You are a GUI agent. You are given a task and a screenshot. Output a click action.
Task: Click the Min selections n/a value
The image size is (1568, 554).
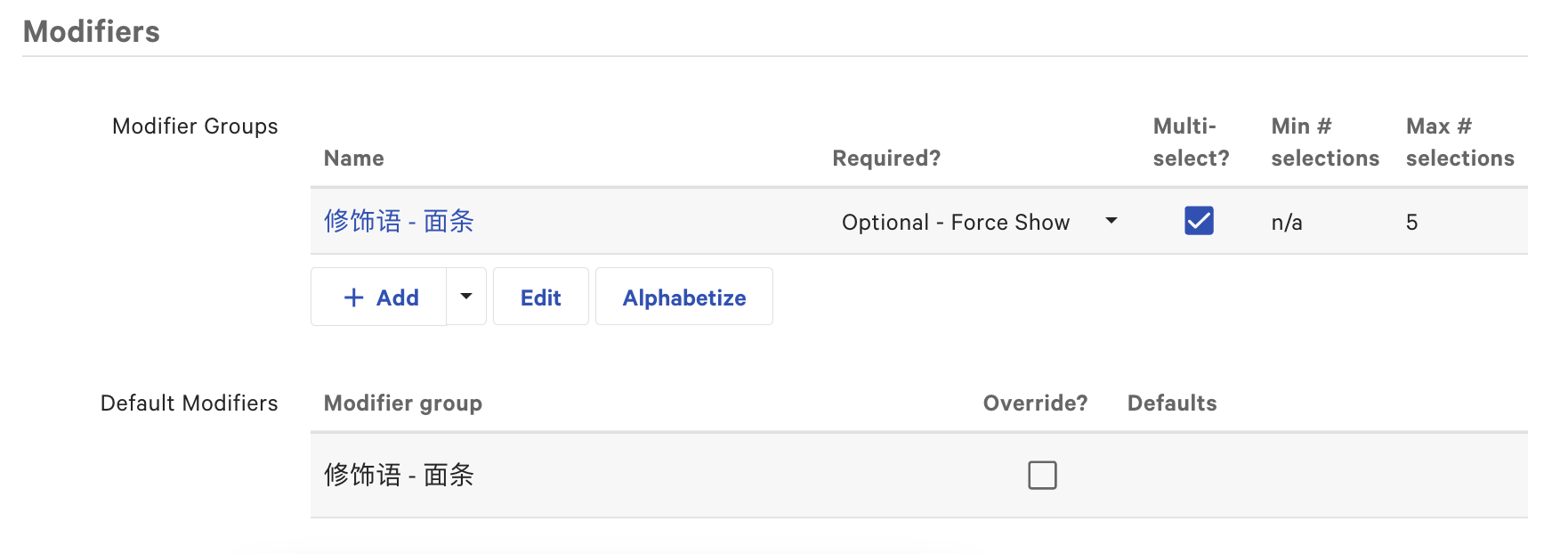click(x=1287, y=222)
